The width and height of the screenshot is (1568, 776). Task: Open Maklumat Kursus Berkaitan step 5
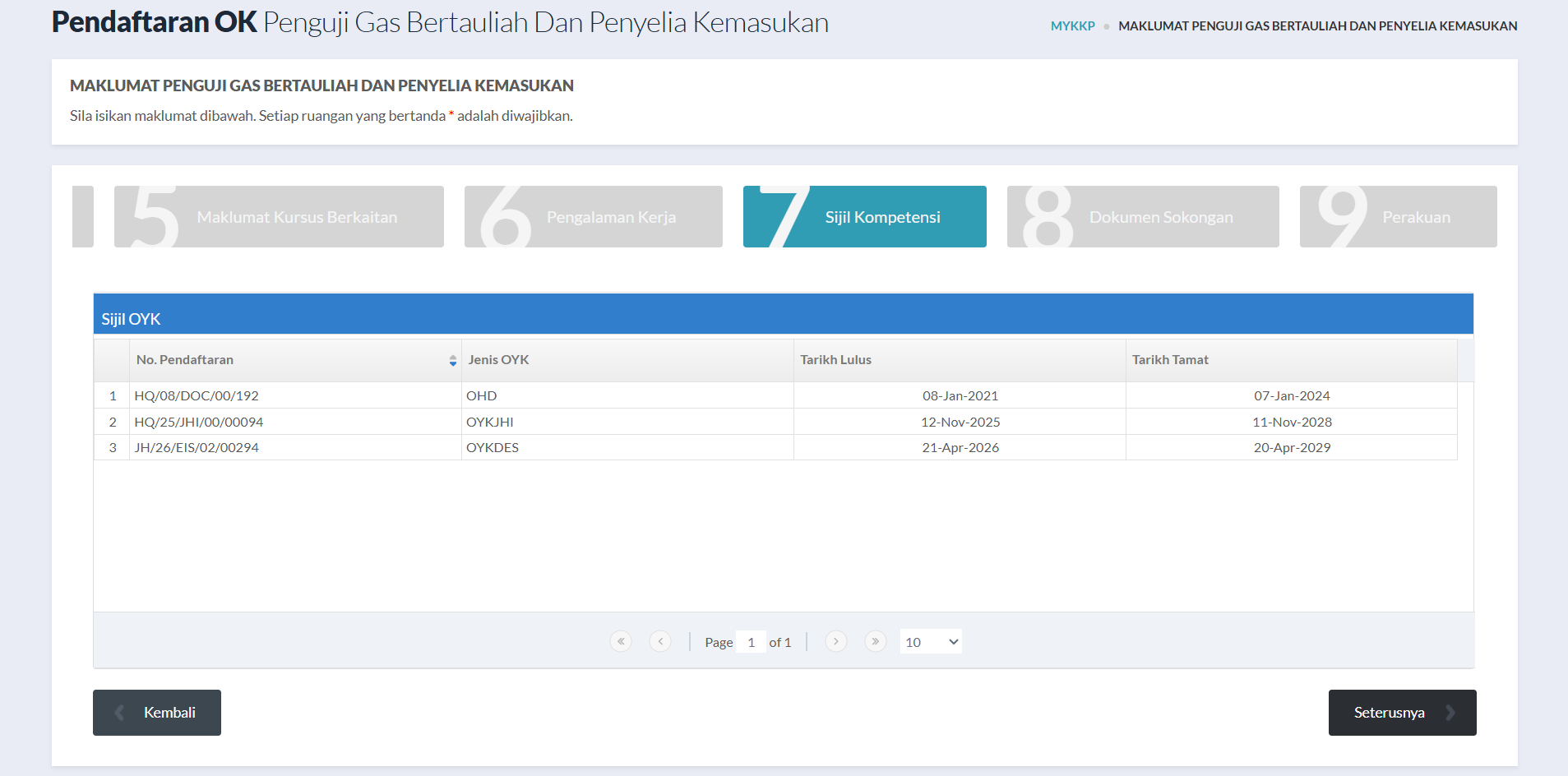[x=279, y=217]
